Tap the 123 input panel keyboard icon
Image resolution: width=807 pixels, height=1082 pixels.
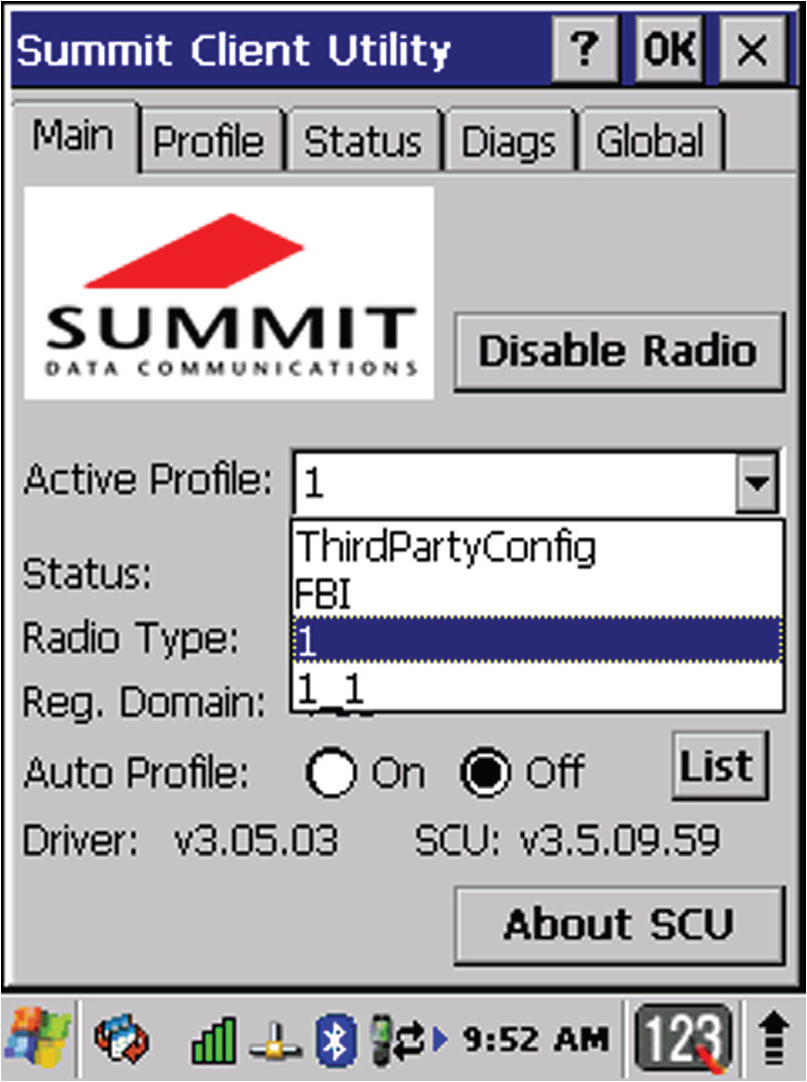click(683, 1039)
